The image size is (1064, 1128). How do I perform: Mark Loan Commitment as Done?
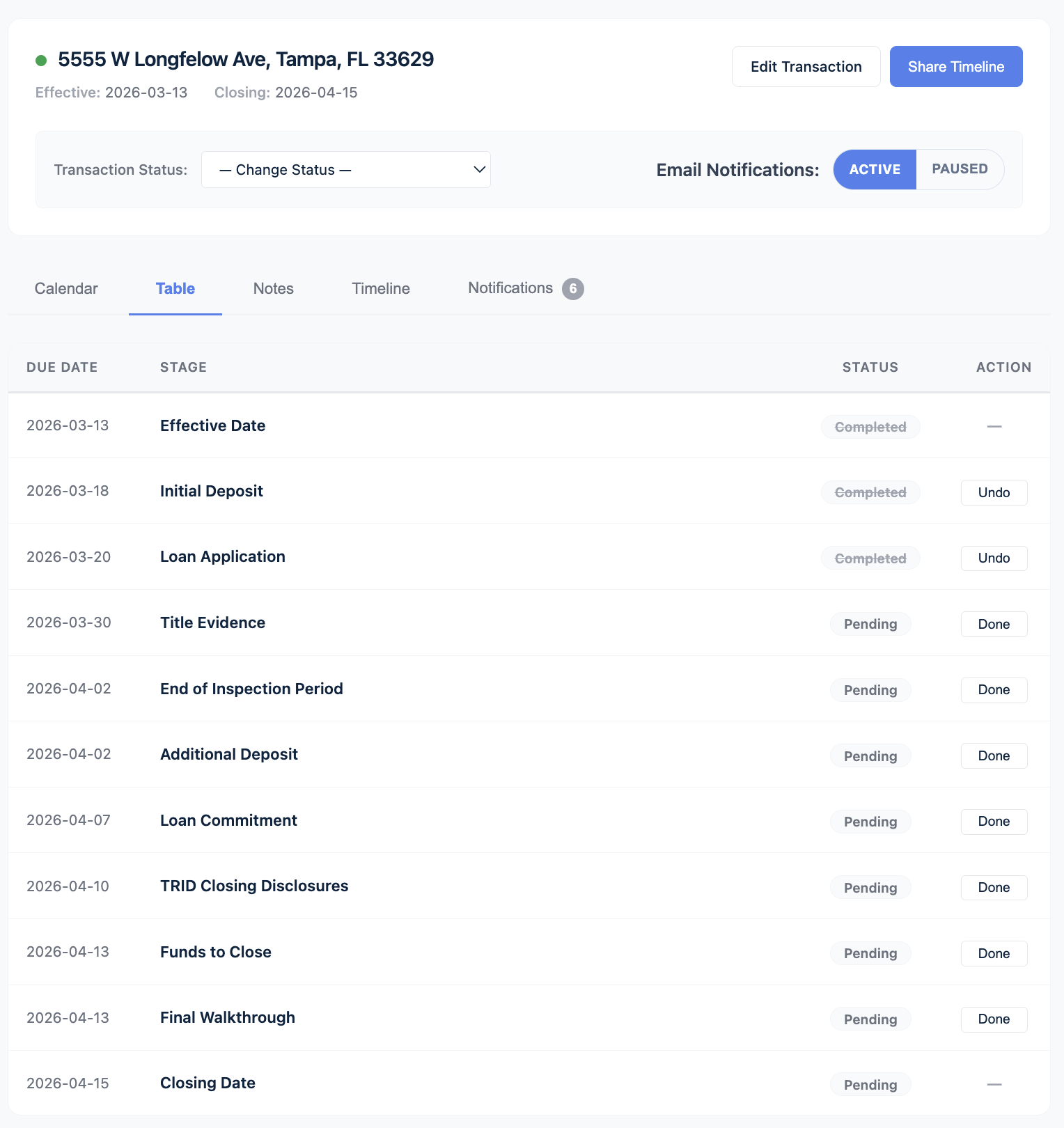coord(994,821)
